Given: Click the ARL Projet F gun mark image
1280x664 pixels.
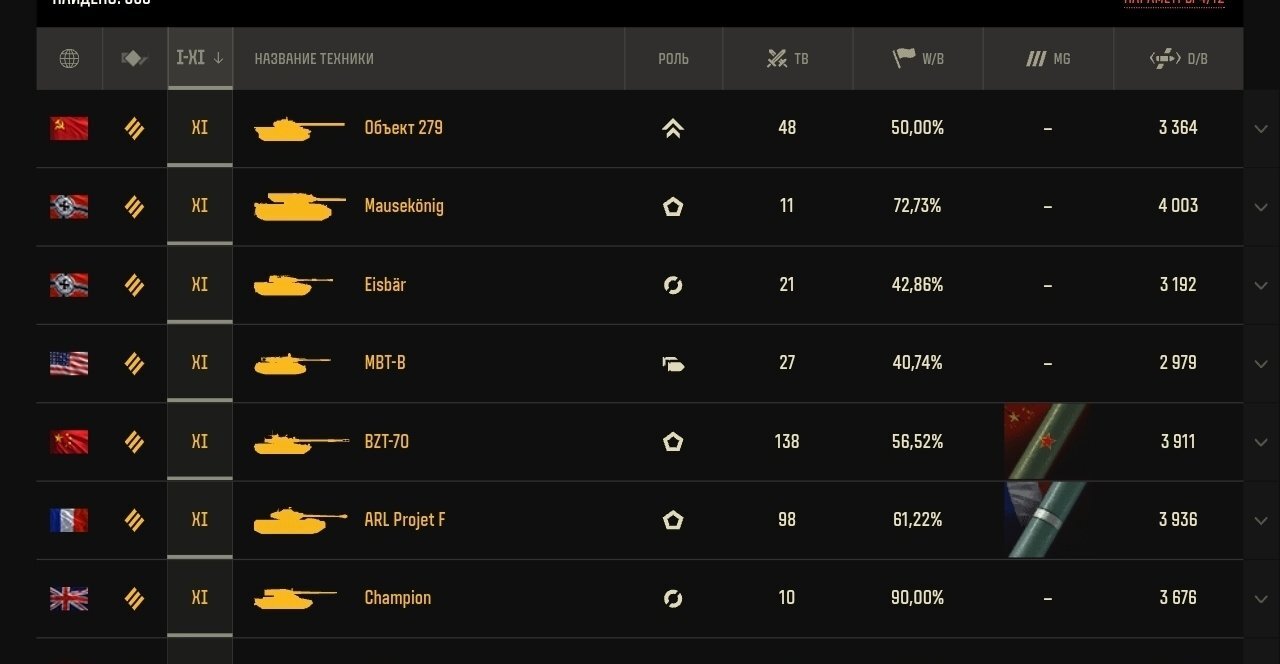Looking at the screenshot, I should pos(1045,520).
